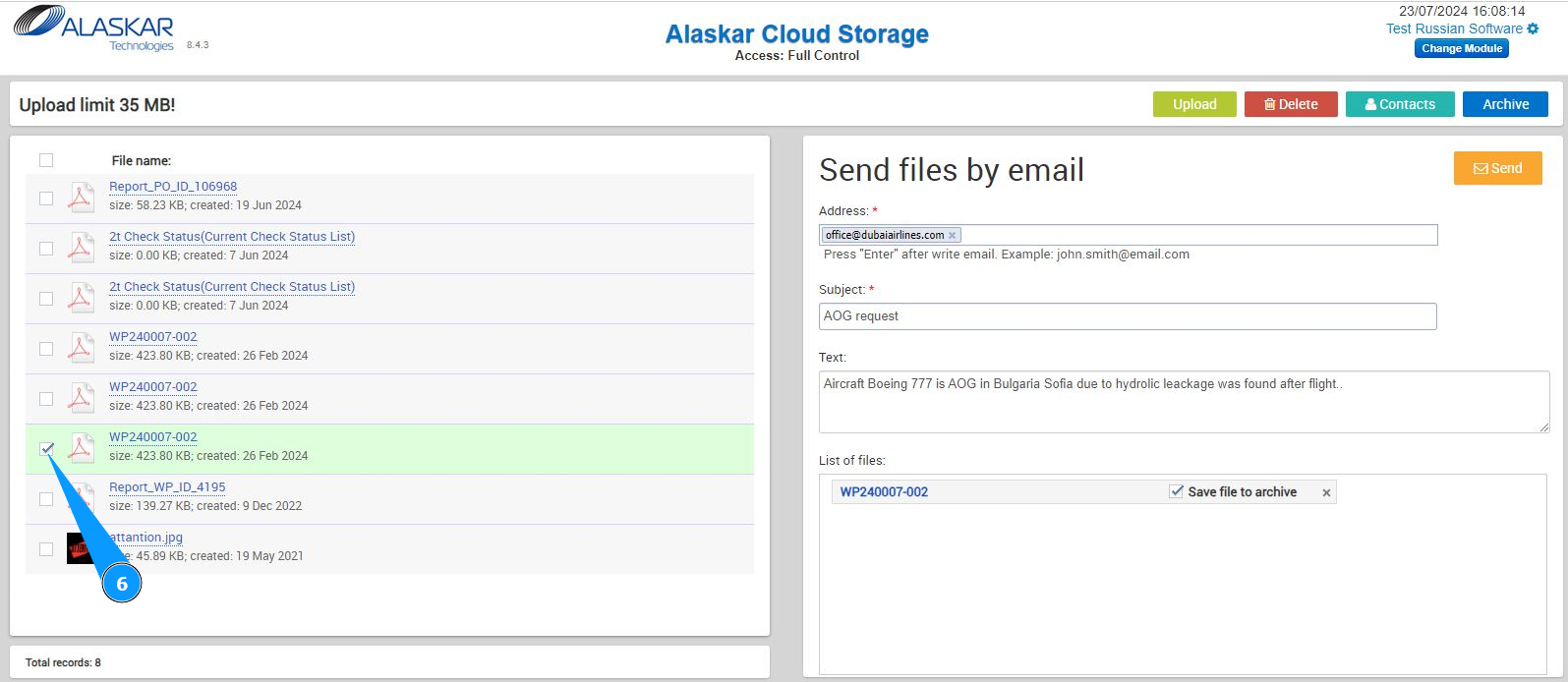Viewport: 1568px width, 682px height.
Task: Go to the Archive section
Action: (1505, 104)
